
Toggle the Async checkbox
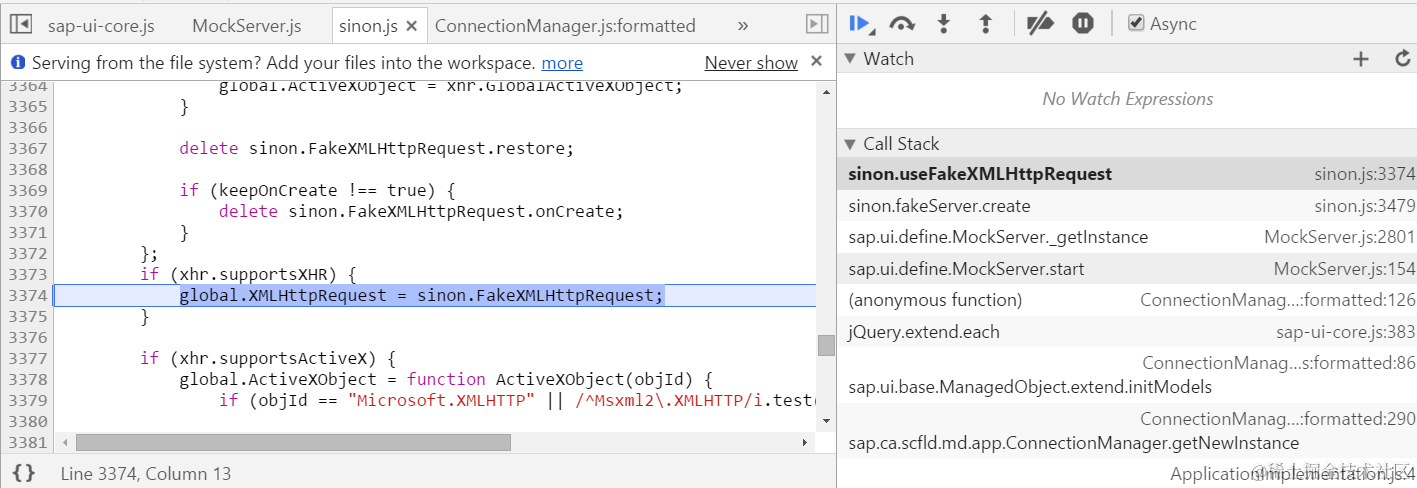point(1136,23)
